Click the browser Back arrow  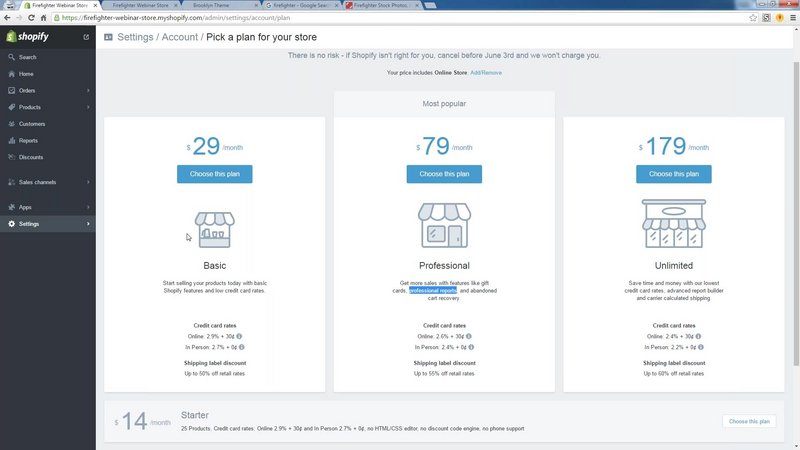pyautogui.click(x=7, y=17)
